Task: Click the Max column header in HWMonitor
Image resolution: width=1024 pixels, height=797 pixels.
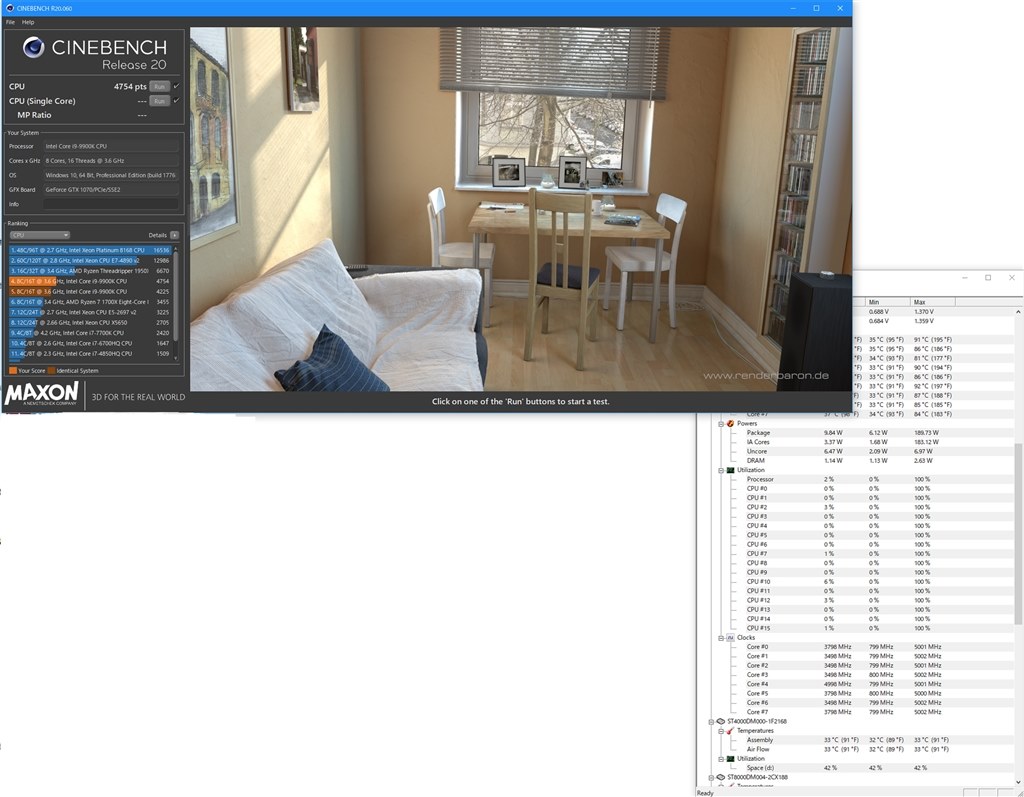Action: pyautogui.click(x=933, y=302)
